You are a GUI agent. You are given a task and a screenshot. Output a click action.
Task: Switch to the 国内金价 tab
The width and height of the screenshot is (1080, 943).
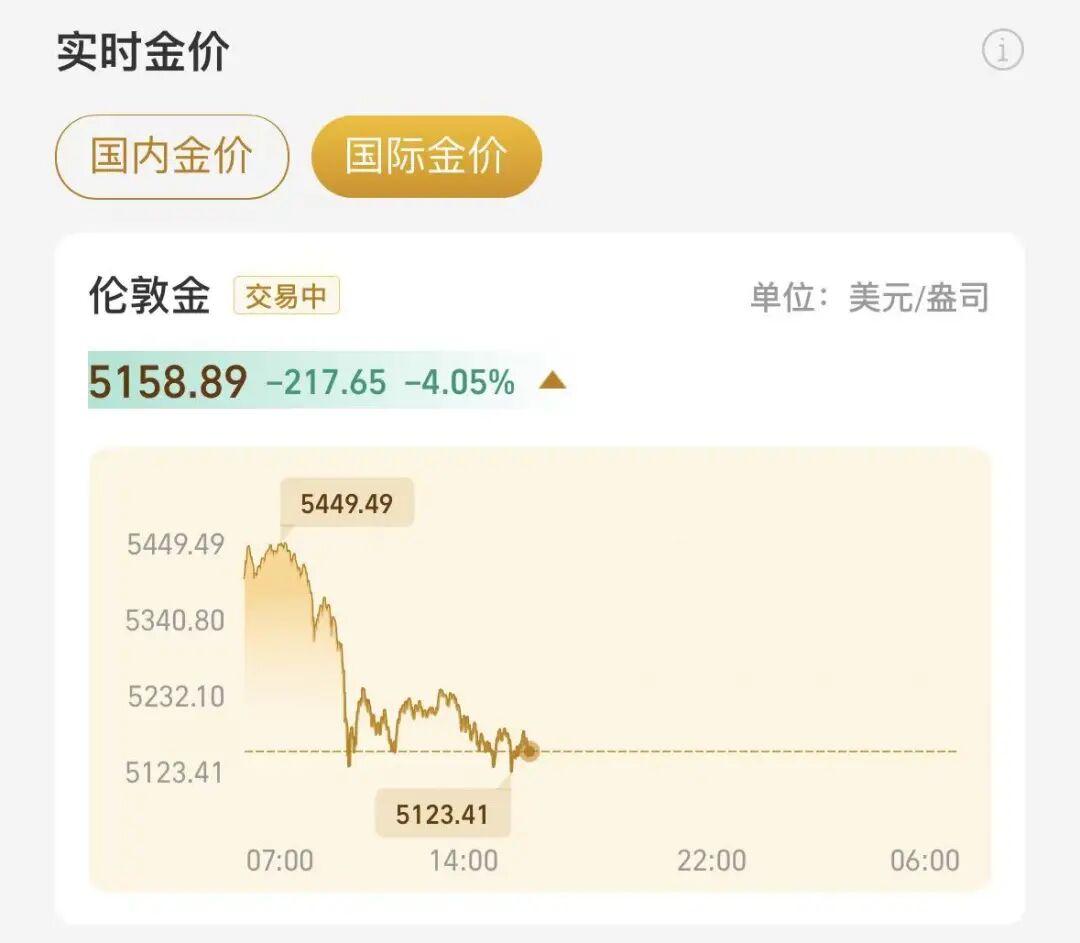pyautogui.click(x=171, y=157)
